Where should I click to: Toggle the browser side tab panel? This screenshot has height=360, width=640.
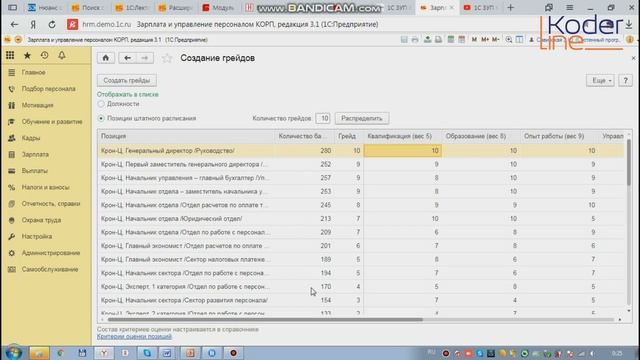(x=13, y=8)
